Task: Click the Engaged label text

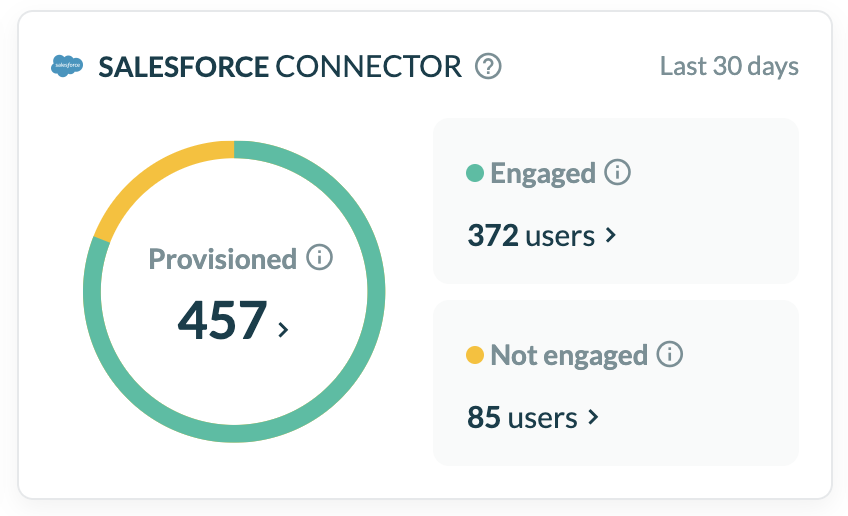Action: [x=542, y=173]
